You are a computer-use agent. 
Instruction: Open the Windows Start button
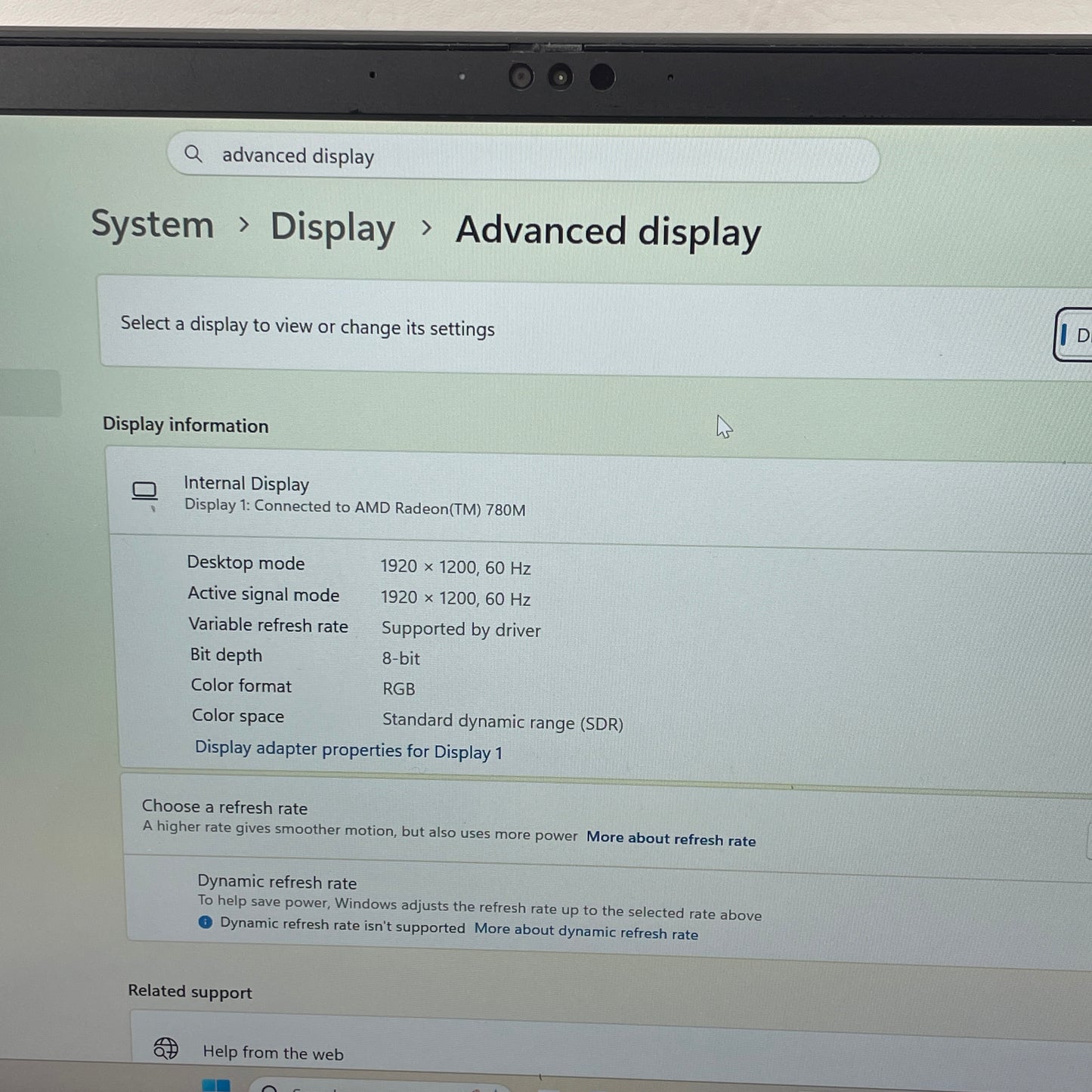click(x=216, y=1085)
